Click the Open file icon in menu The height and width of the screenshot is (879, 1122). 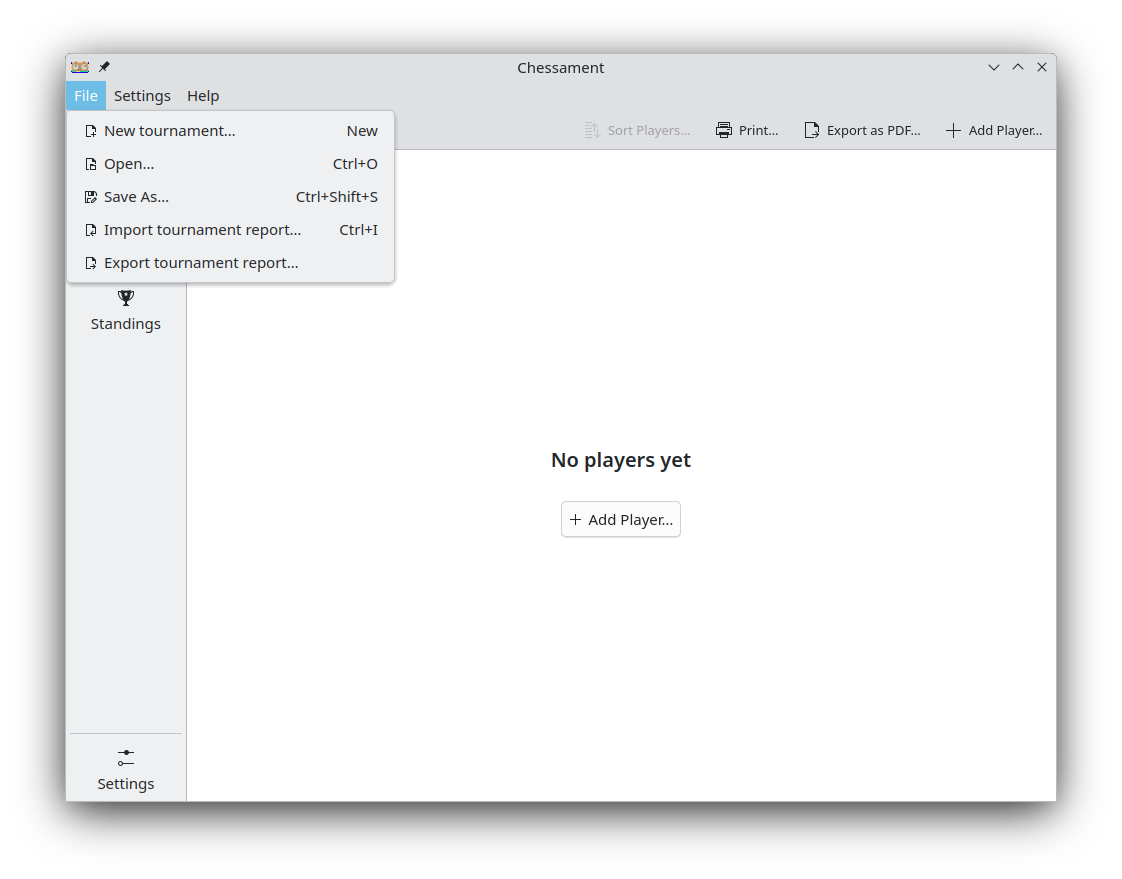[91, 164]
